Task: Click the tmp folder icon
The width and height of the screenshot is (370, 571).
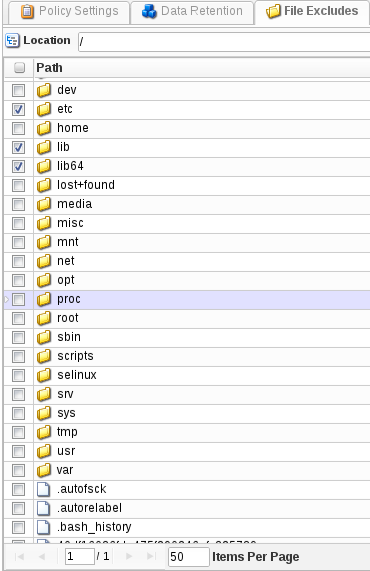Action: [x=44, y=432]
